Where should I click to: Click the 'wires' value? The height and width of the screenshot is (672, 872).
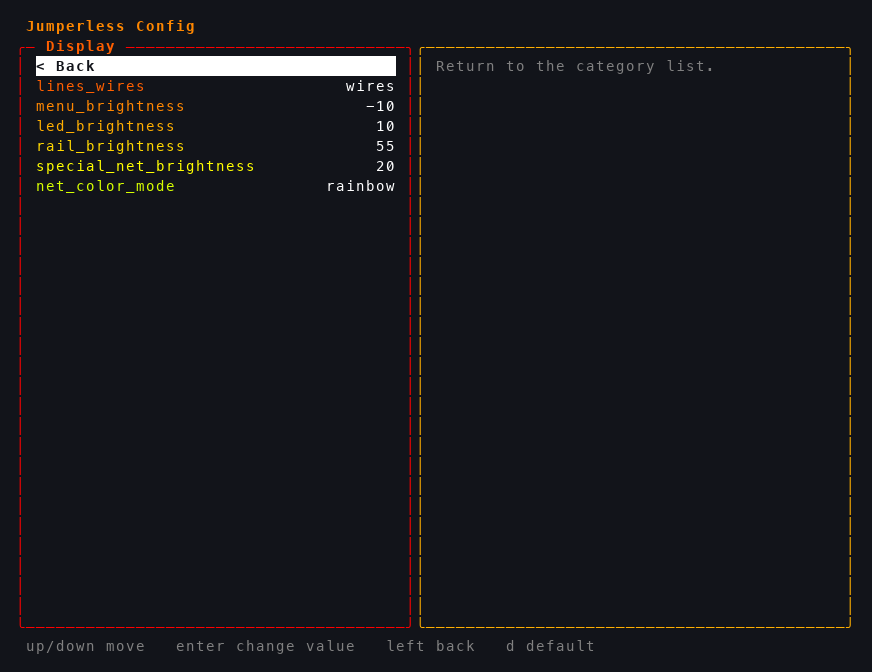pyautogui.click(x=370, y=86)
